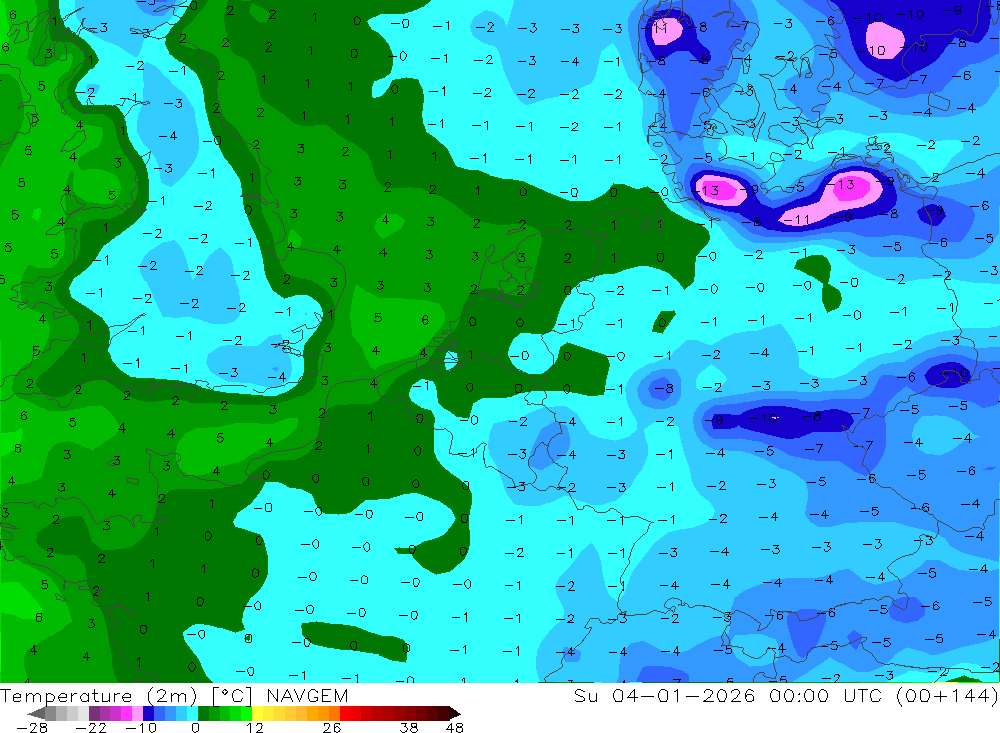Click the NAVGEM model name label

tap(307, 695)
